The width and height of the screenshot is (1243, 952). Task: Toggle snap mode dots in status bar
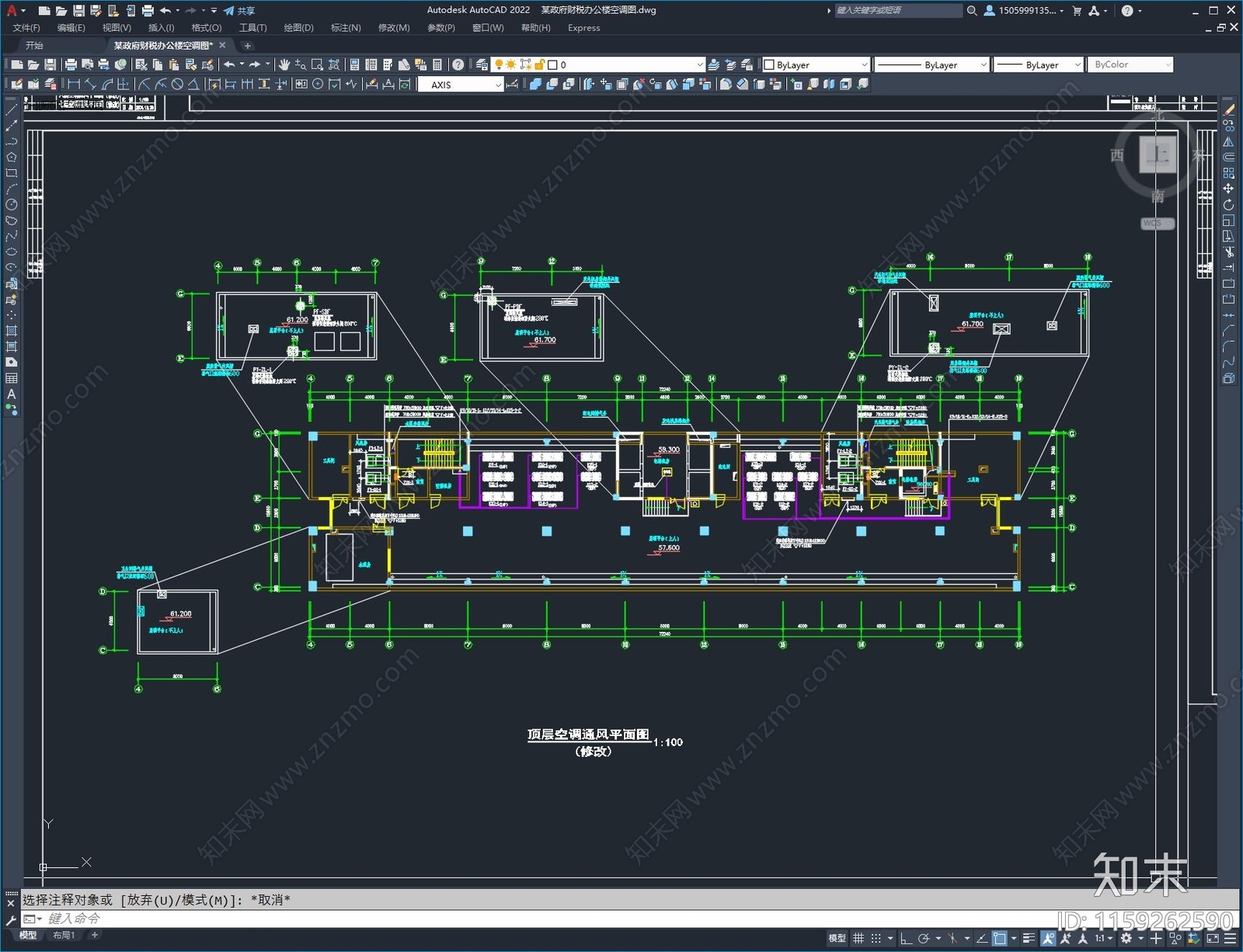click(876, 938)
